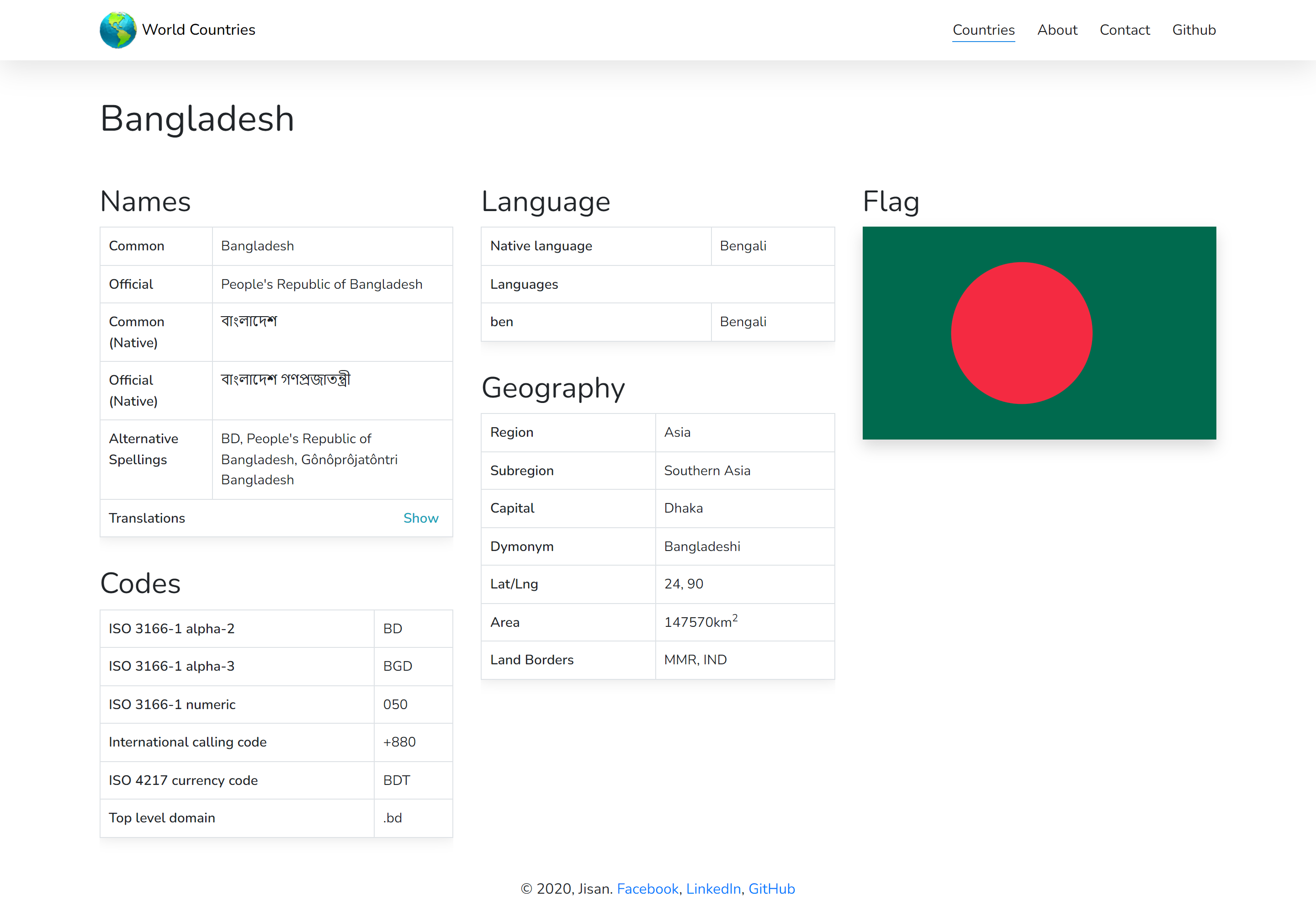Select the ISO alpha-2 code BD

point(393,628)
